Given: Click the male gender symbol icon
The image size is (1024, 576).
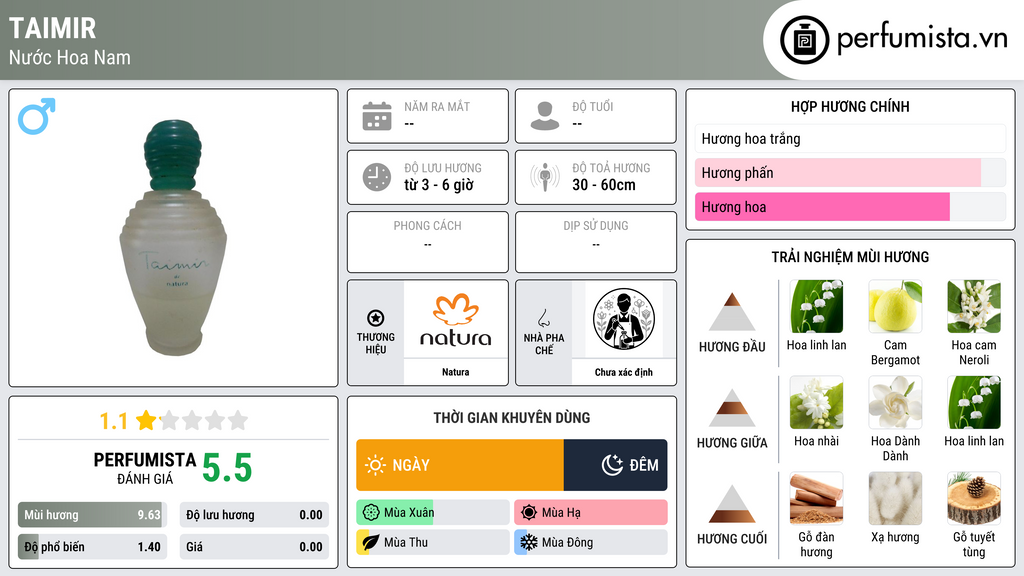Looking at the screenshot, I should [x=37, y=116].
